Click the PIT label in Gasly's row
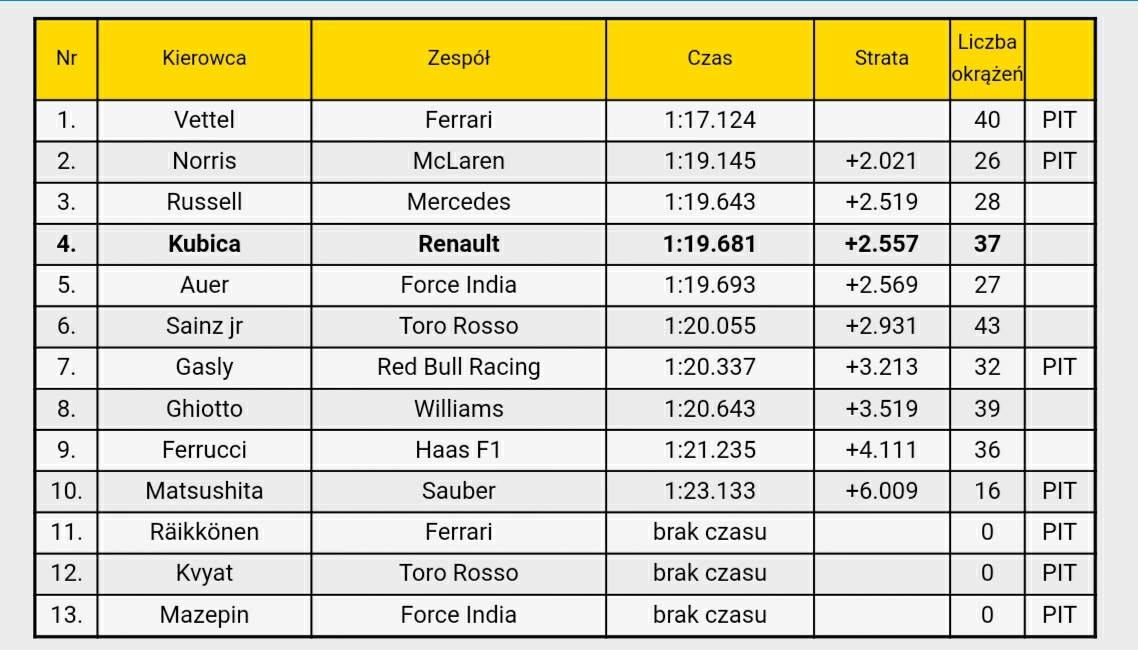The width and height of the screenshot is (1138, 650). pyautogui.click(x=1059, y=367)
